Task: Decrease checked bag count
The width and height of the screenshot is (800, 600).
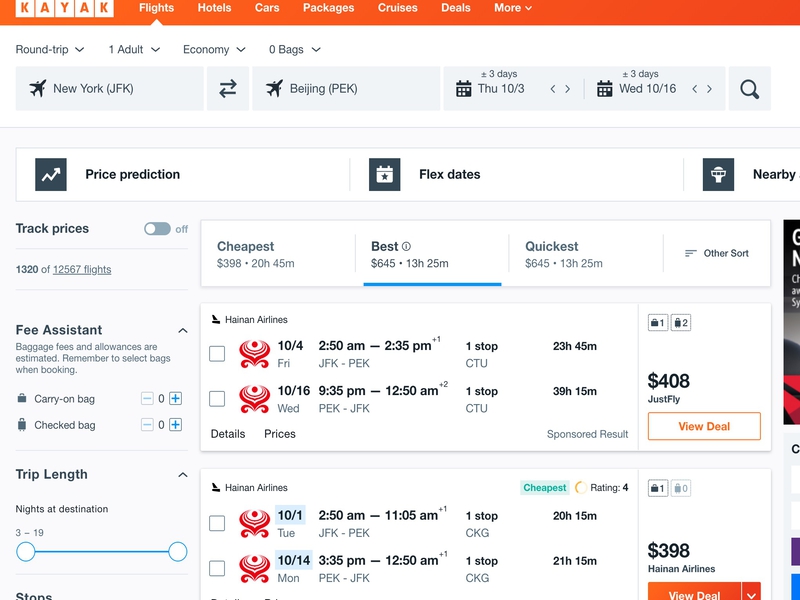Action: click(147, 424)
